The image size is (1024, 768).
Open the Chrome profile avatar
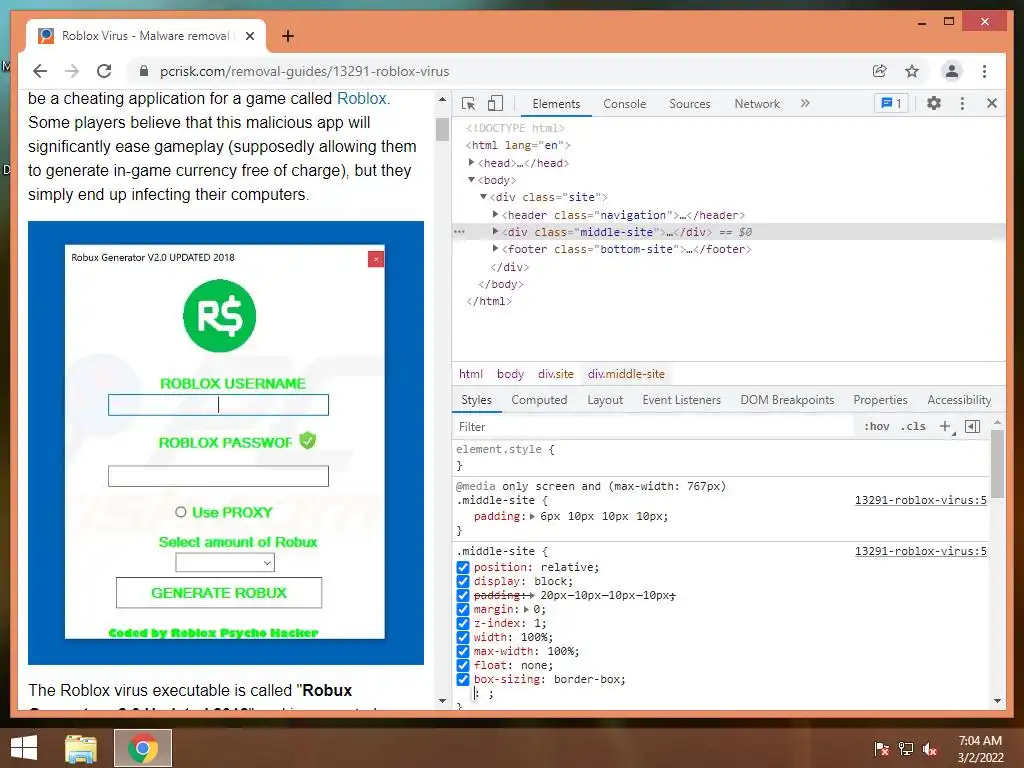952,71
